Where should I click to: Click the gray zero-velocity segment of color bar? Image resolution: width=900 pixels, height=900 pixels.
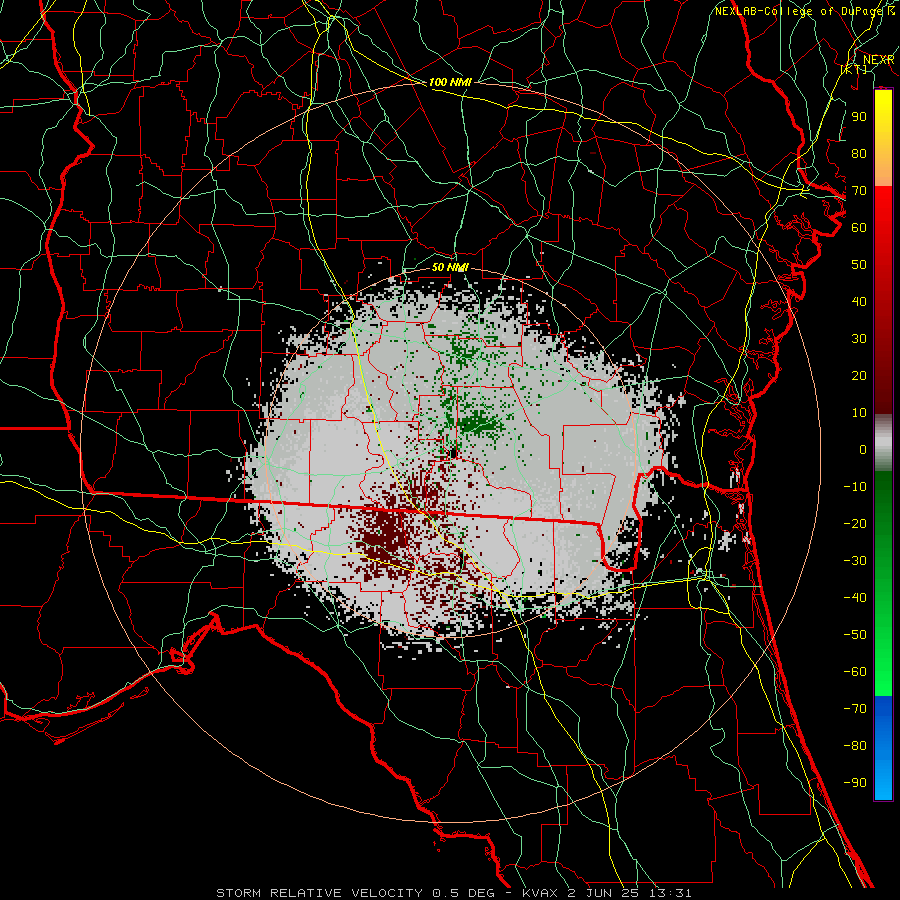tap(883, 443)
